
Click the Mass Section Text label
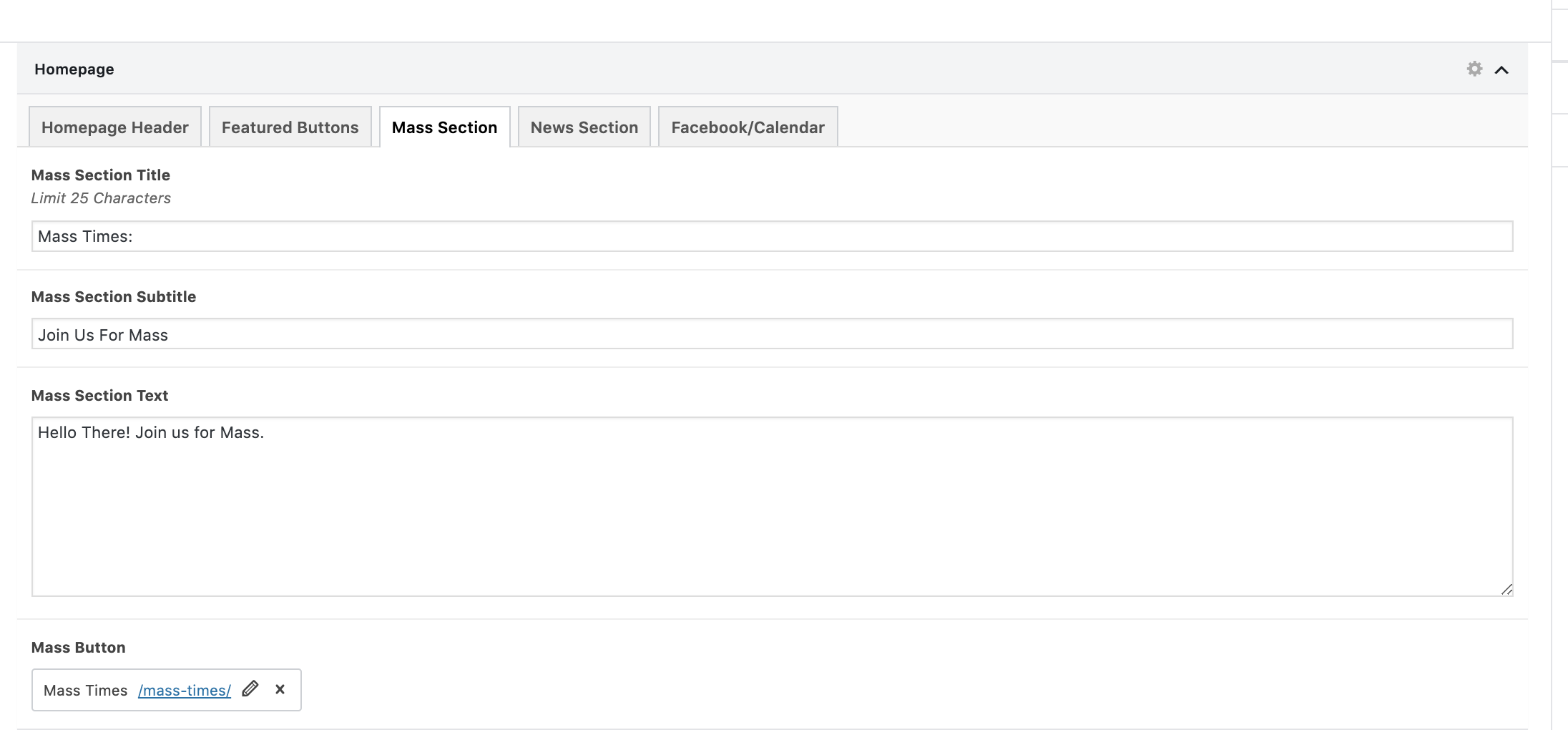tap(99, 396)
